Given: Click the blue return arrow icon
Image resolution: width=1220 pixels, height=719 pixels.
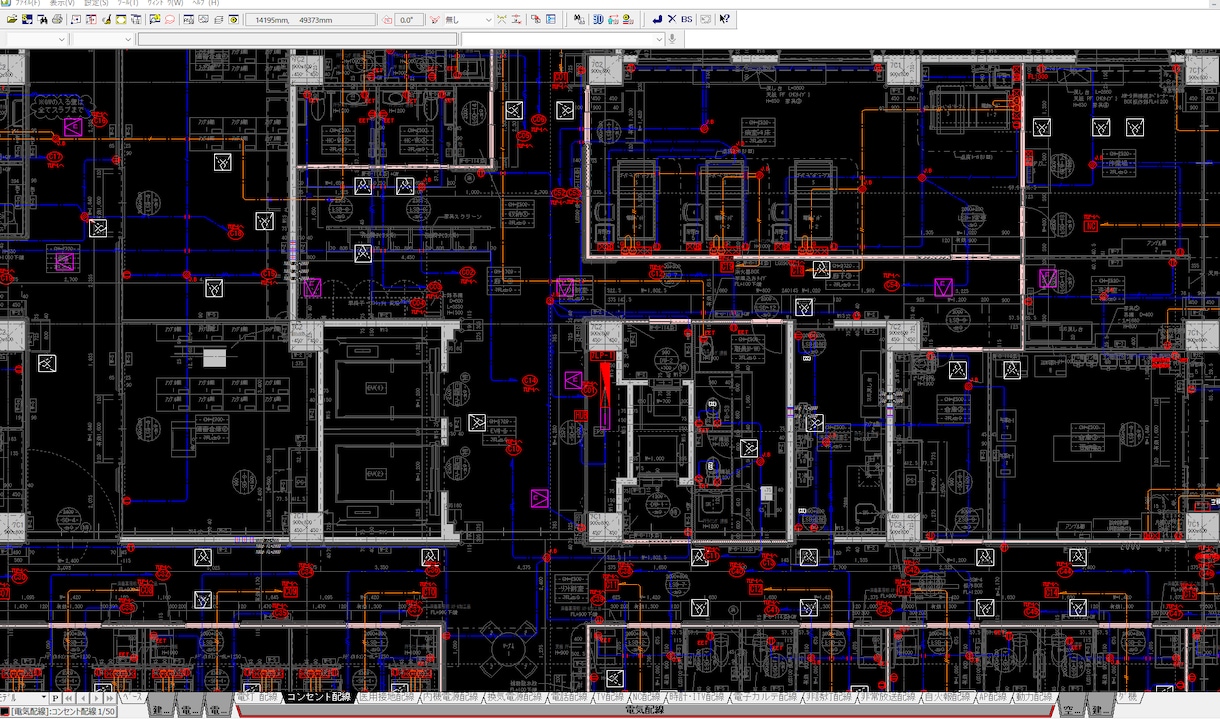Looking at the screenshot, I should pos(657,19).
